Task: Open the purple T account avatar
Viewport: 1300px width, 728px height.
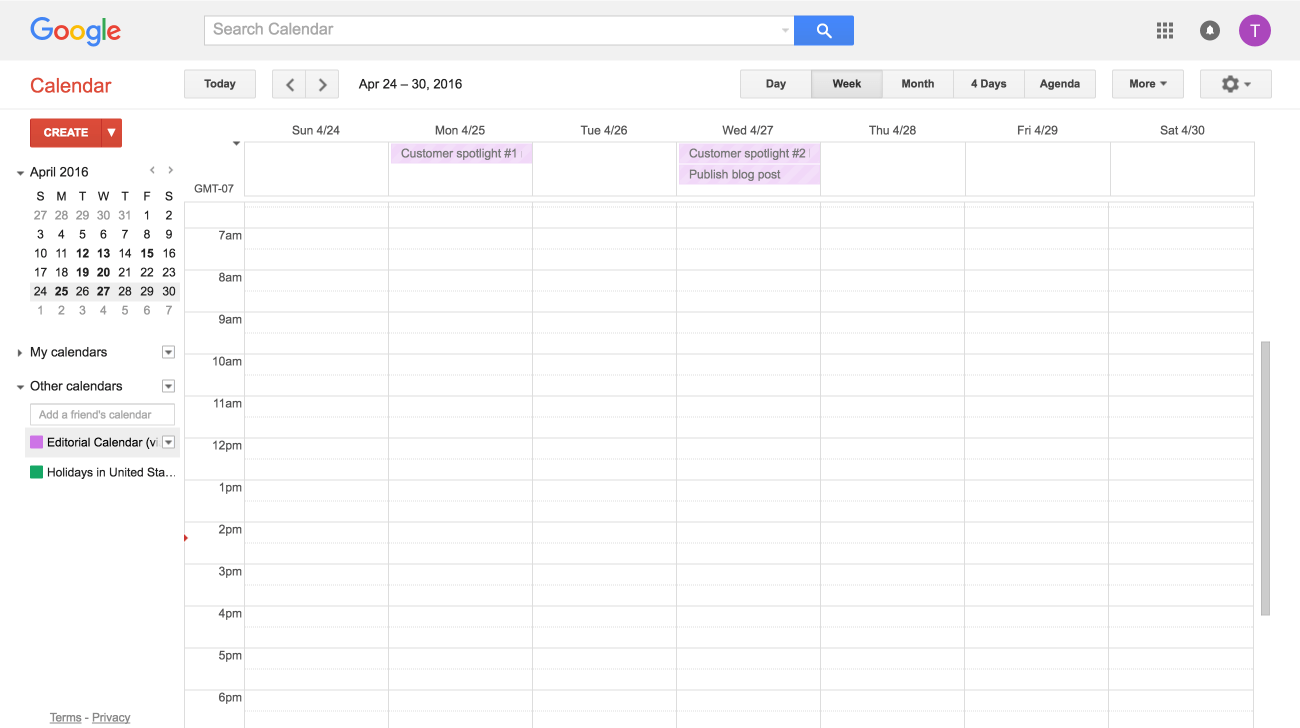Action: coord(1254,30)
